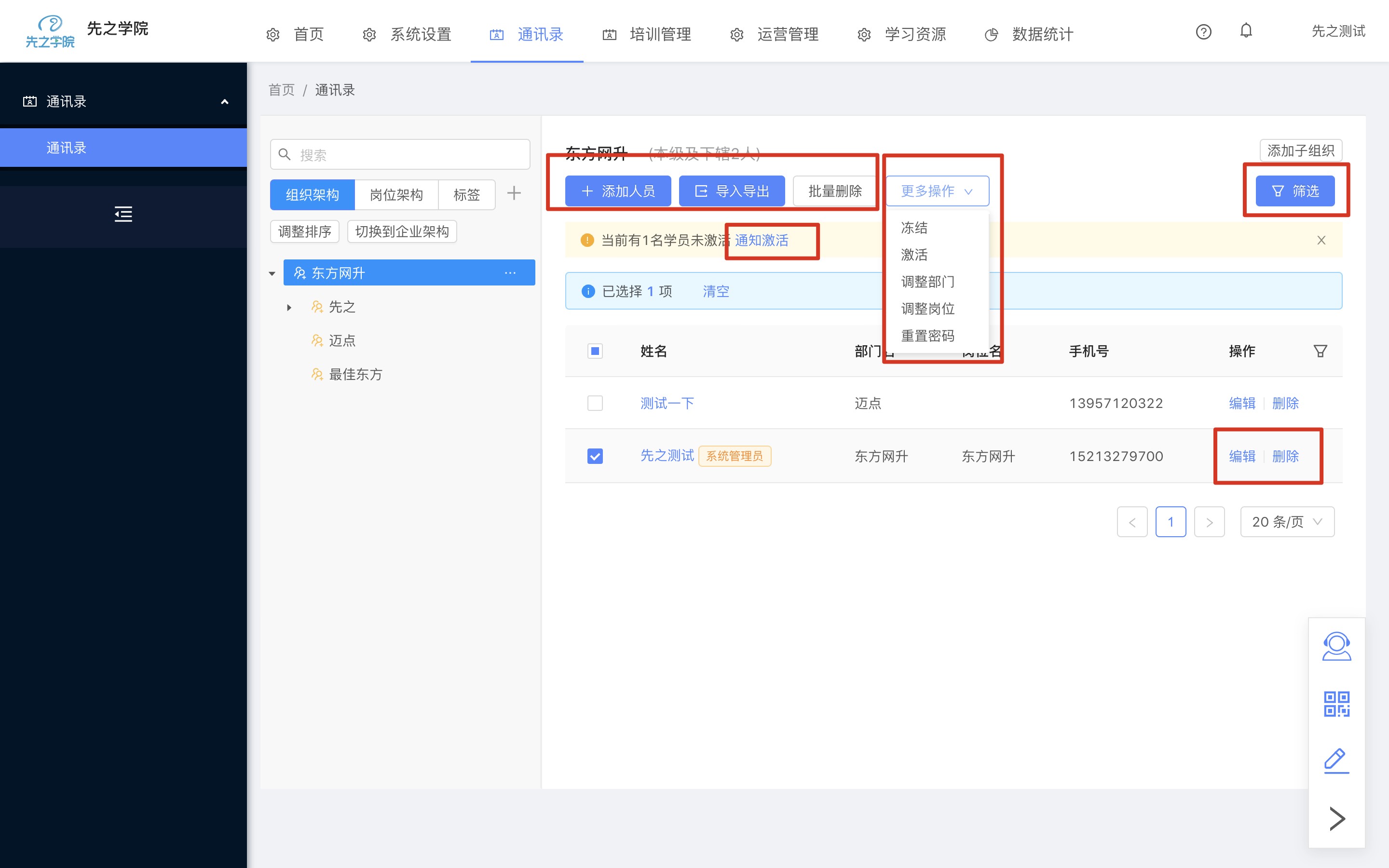This screenshot has height=868, width=1389.
Task: Check the 测试一下 row checkbox
Action: [595, 403]
